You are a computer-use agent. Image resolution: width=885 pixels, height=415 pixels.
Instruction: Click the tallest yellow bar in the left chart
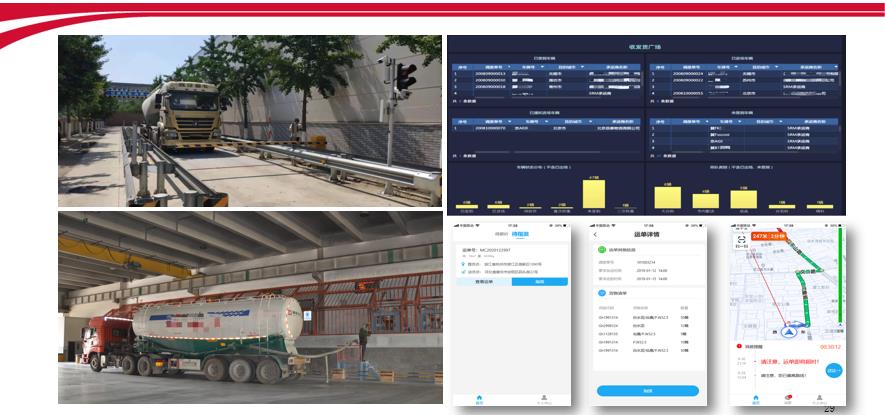(x=594, y=194)
